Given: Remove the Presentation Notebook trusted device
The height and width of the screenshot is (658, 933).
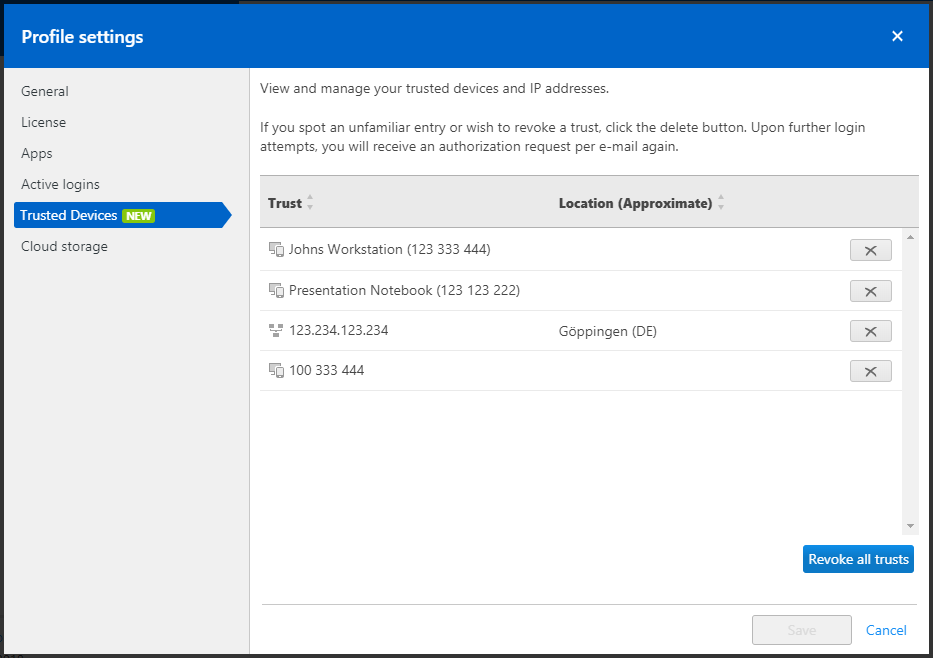Looking at the screenshot, I should point(870,291).
